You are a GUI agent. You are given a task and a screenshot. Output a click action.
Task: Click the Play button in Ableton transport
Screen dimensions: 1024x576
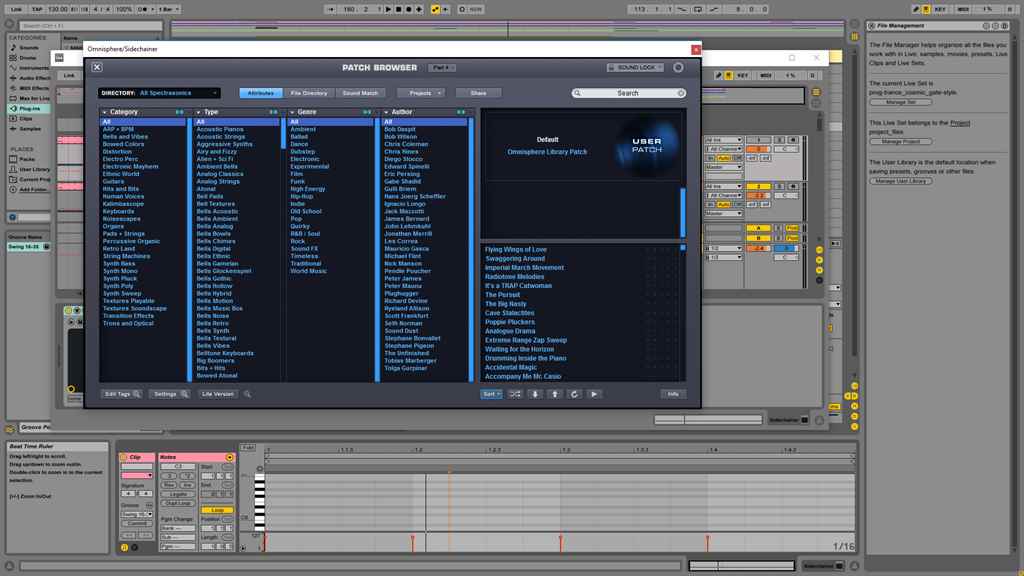pyautogui.click(x=388, y=9)
